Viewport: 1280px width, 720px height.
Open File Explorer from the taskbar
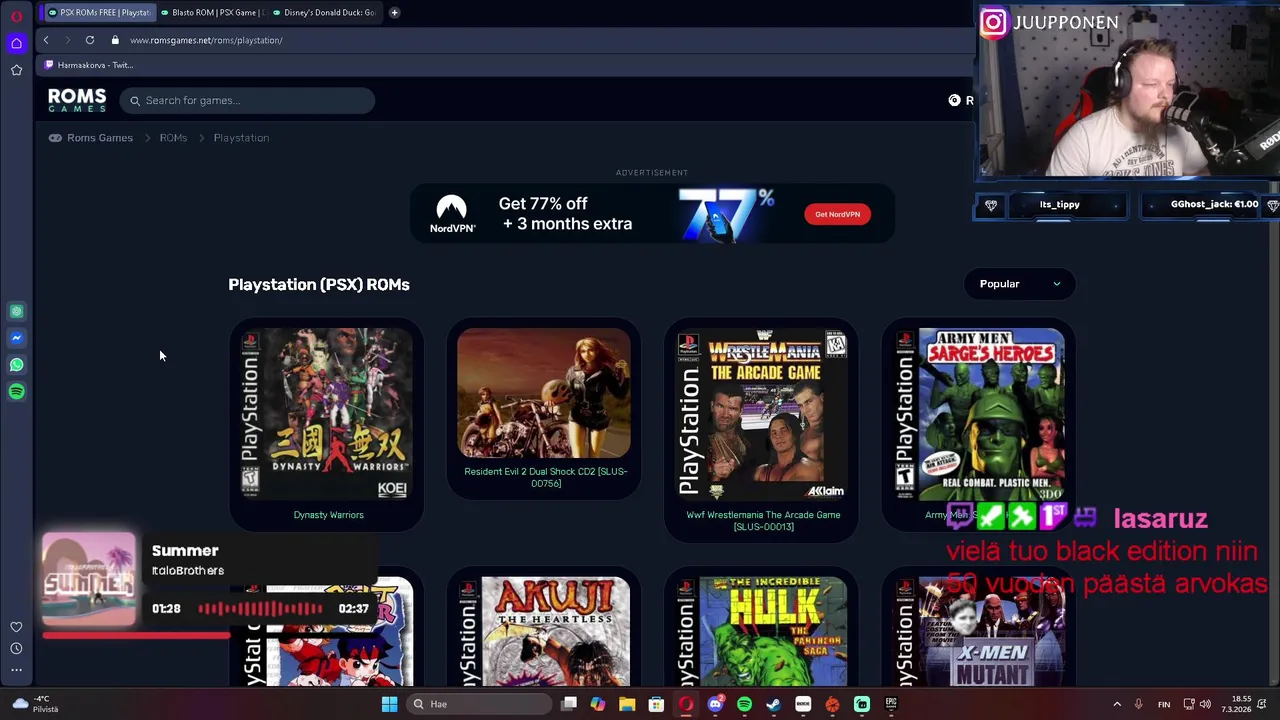tap(627, 704)
